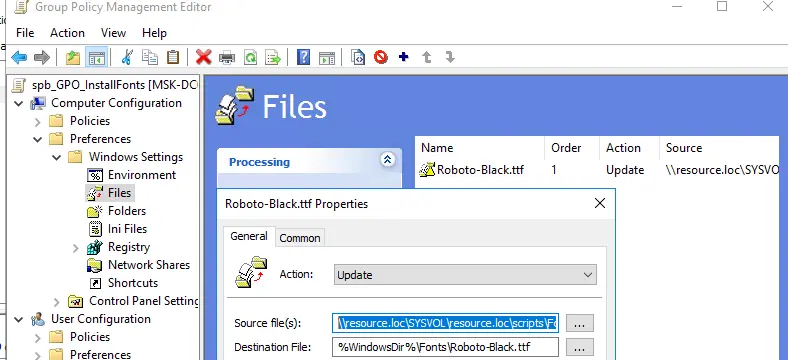Image resolution: width=788 pixels, height=360 pixels.
Task: Collapse the Windows Settings tree node
Action: point(57,157)
